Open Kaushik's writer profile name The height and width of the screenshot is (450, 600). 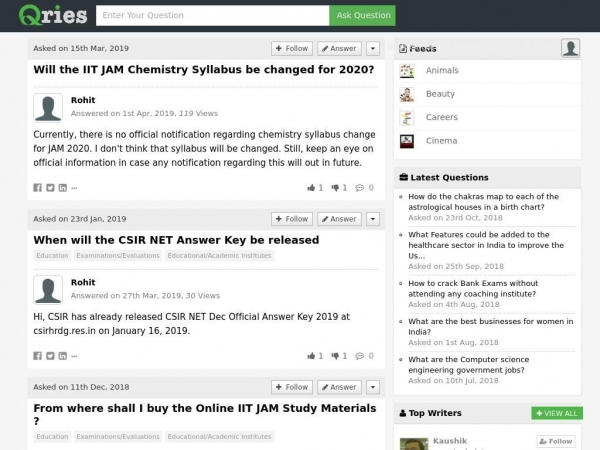450,441
